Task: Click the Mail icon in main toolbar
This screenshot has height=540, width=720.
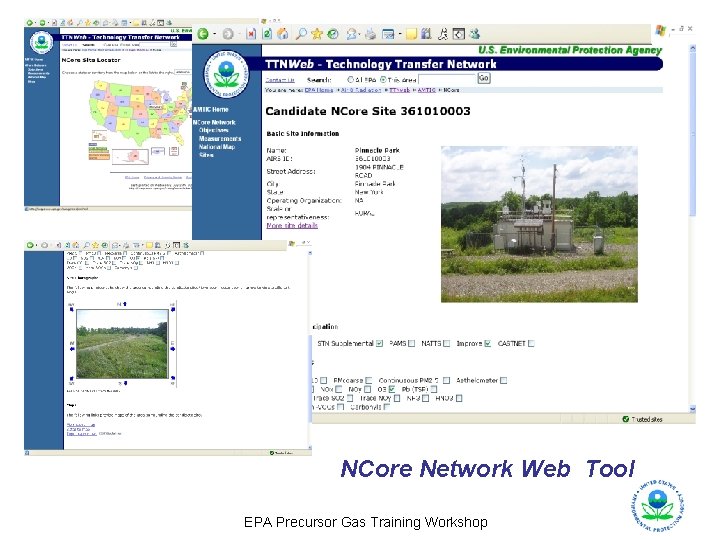Action: coord(352,34)
